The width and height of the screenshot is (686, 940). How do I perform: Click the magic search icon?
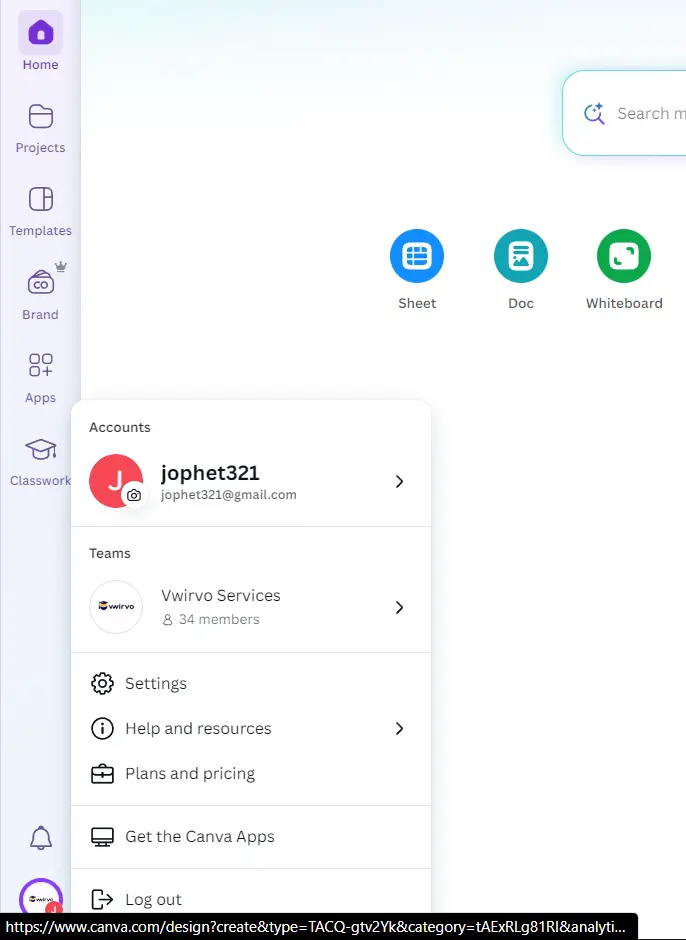pyautogui.click(x=594, y=113)
